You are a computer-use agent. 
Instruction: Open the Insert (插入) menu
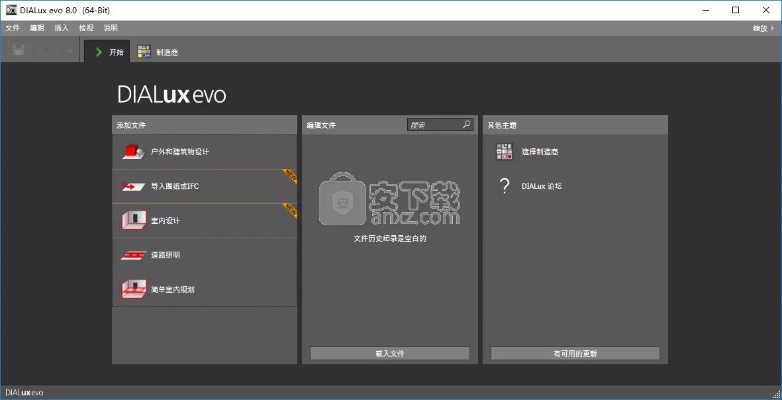[62, 28]
